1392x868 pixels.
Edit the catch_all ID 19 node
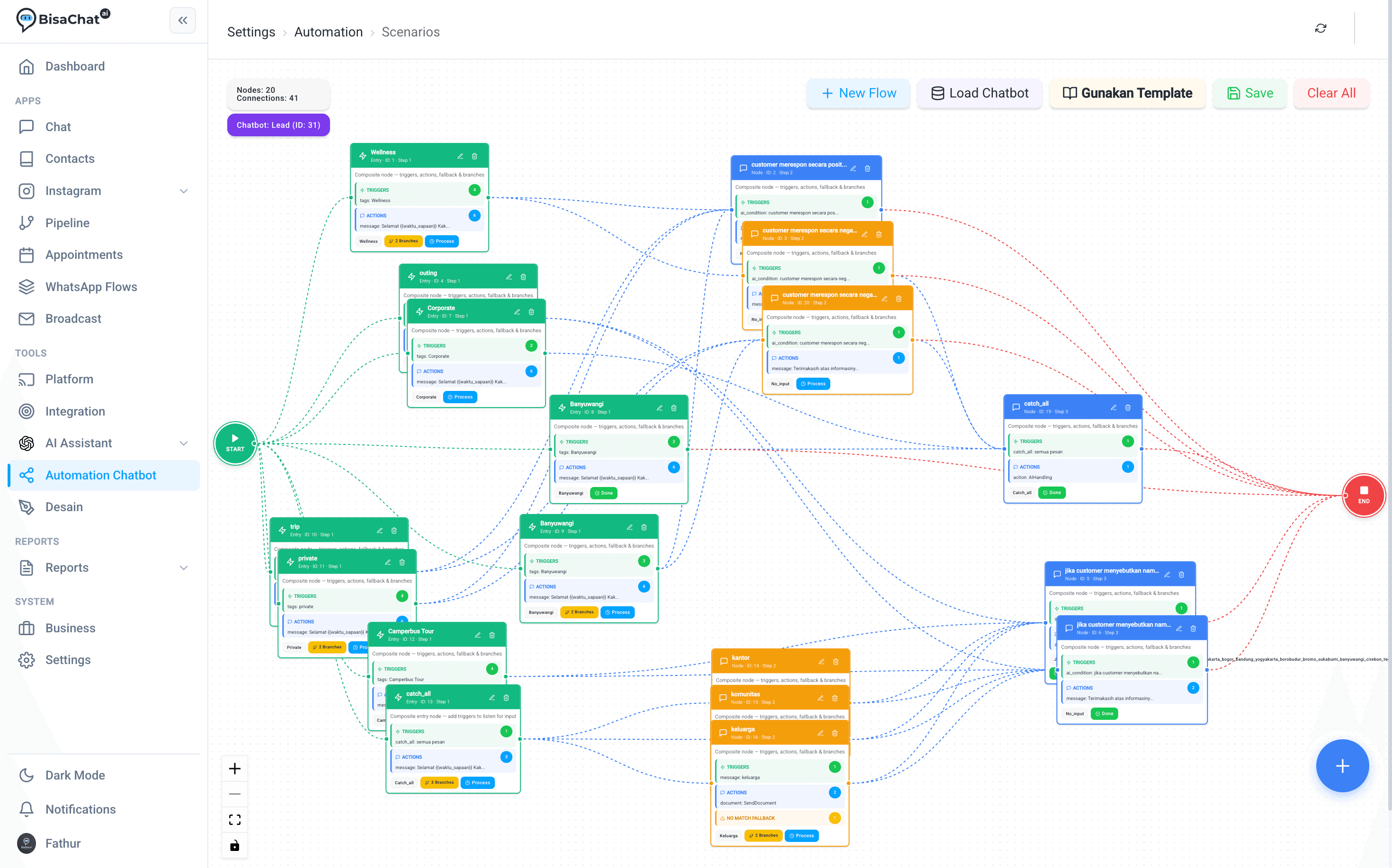[x=1114, y=407]
